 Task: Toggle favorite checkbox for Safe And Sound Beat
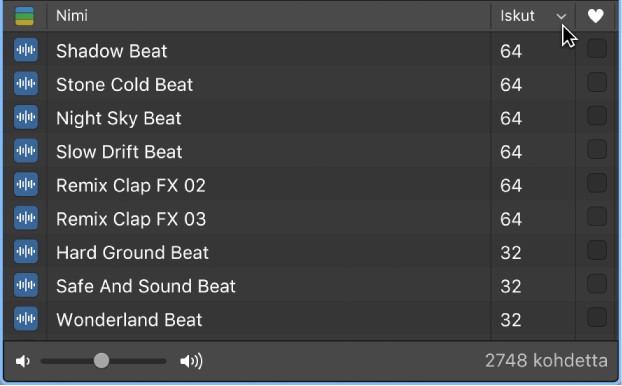coord(597,284)
